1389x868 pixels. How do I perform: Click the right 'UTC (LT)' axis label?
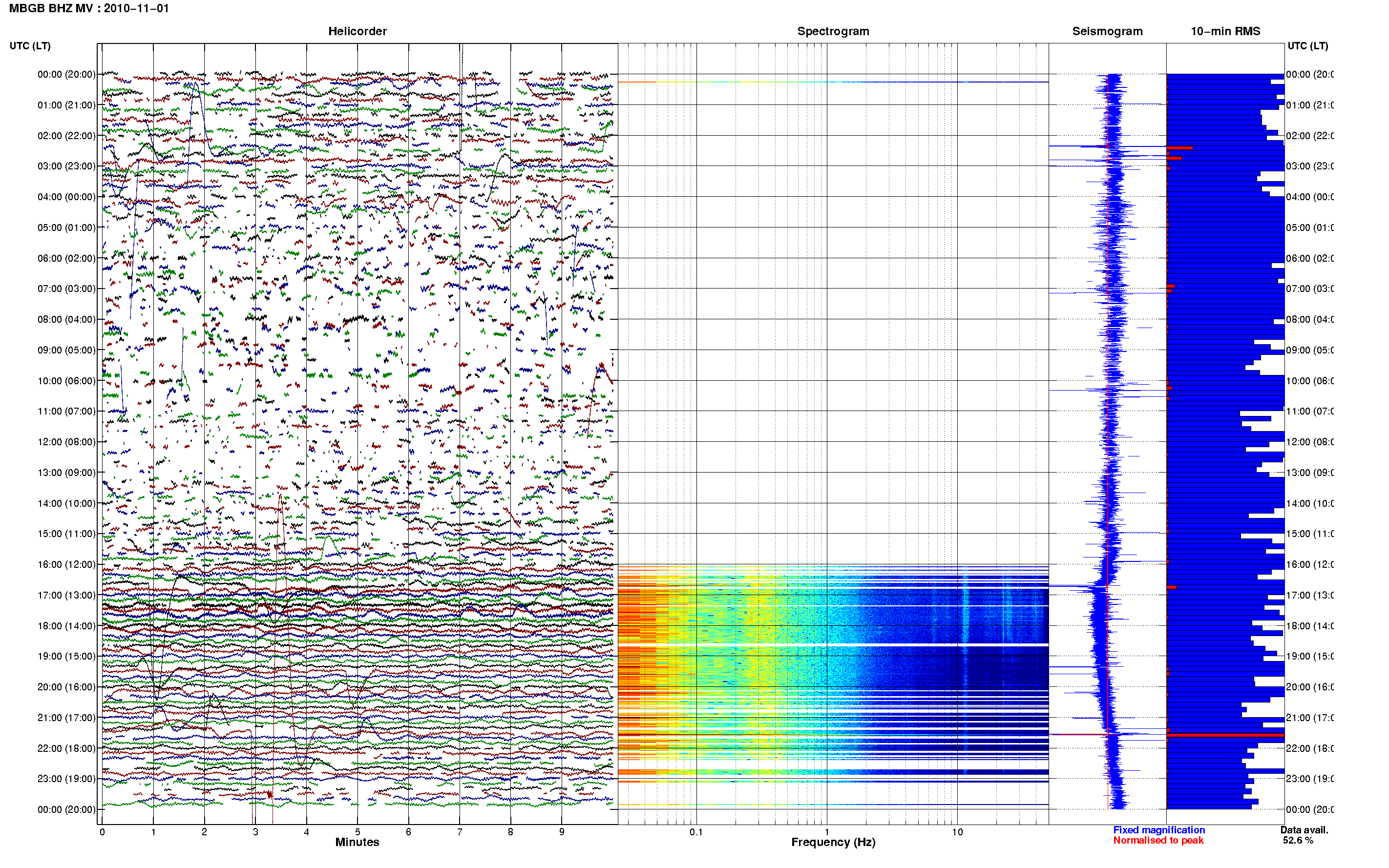(x=1307, y=46)
